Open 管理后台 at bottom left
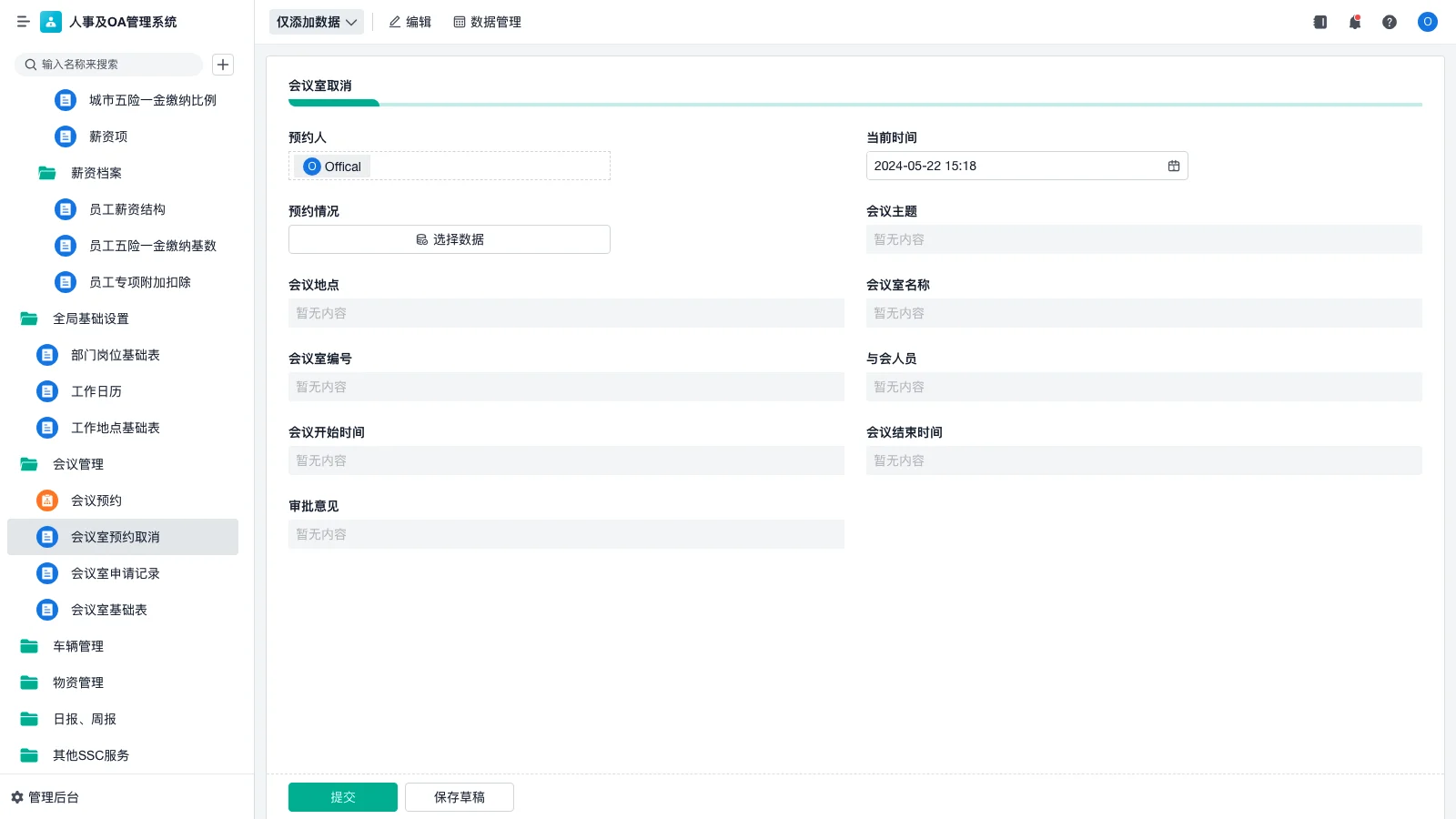Image resolution: width=1456 pixels, height=819 pixels. (x=50, y=797)
